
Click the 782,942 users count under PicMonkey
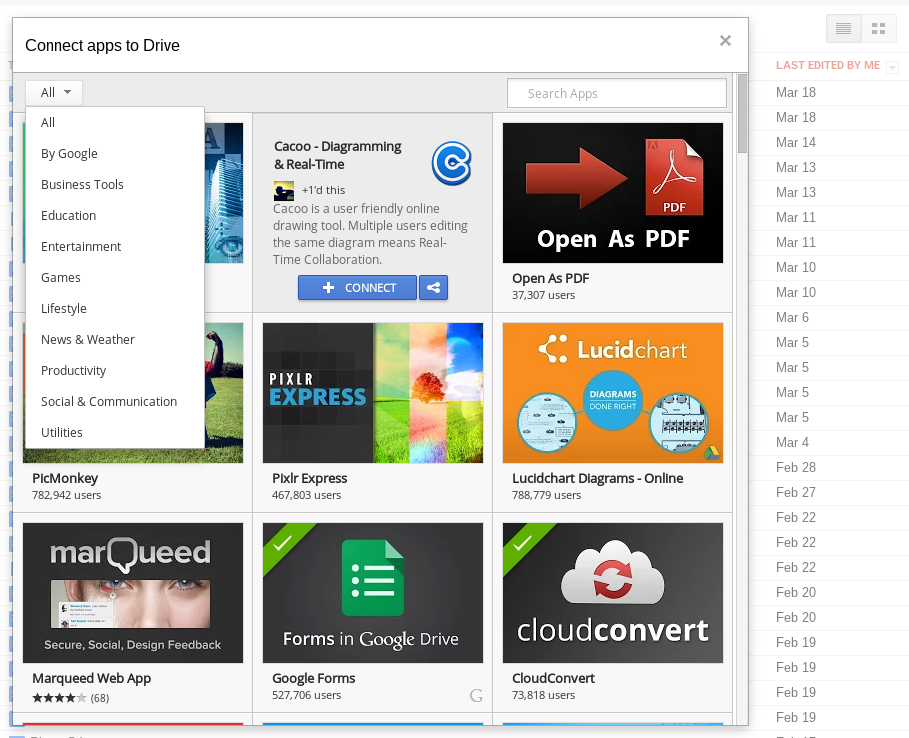(67, 496)
